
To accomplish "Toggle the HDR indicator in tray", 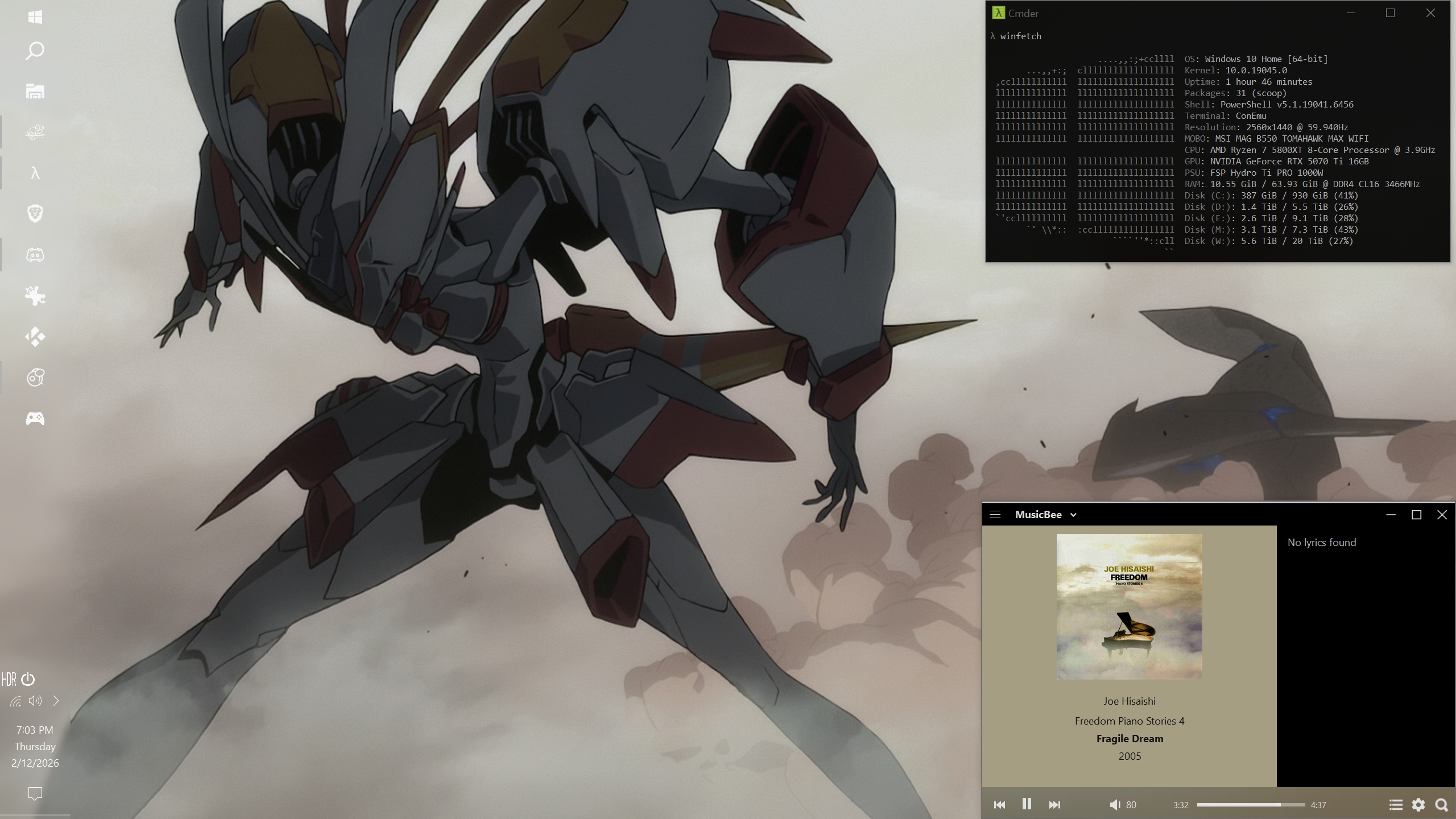I will tap(9, 679).
